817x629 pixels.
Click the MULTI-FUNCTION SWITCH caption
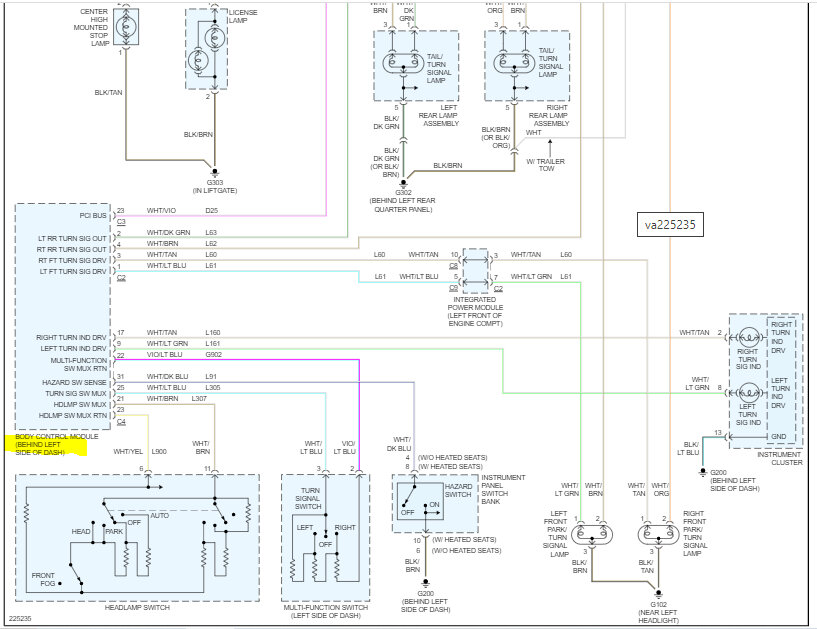point(326,611)
